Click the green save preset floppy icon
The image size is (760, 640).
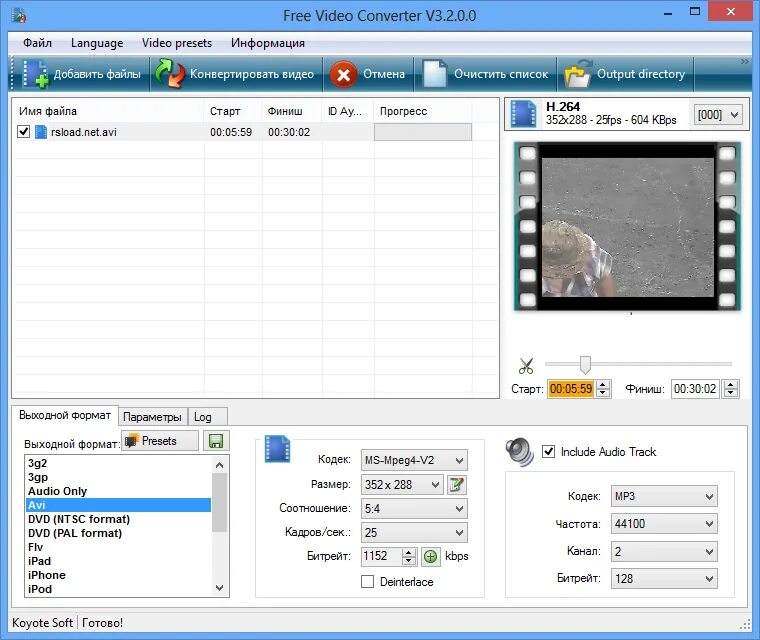click(216, 441)
